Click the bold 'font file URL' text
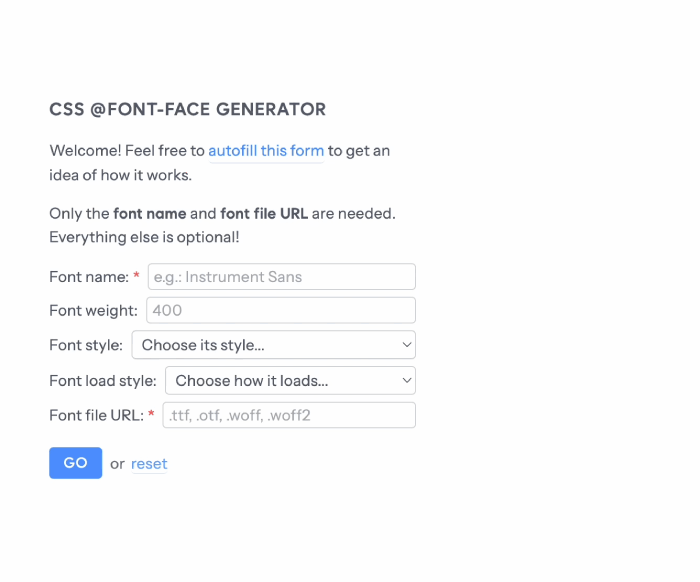Viewport: 700px width, 582px height. coord(264,213)
